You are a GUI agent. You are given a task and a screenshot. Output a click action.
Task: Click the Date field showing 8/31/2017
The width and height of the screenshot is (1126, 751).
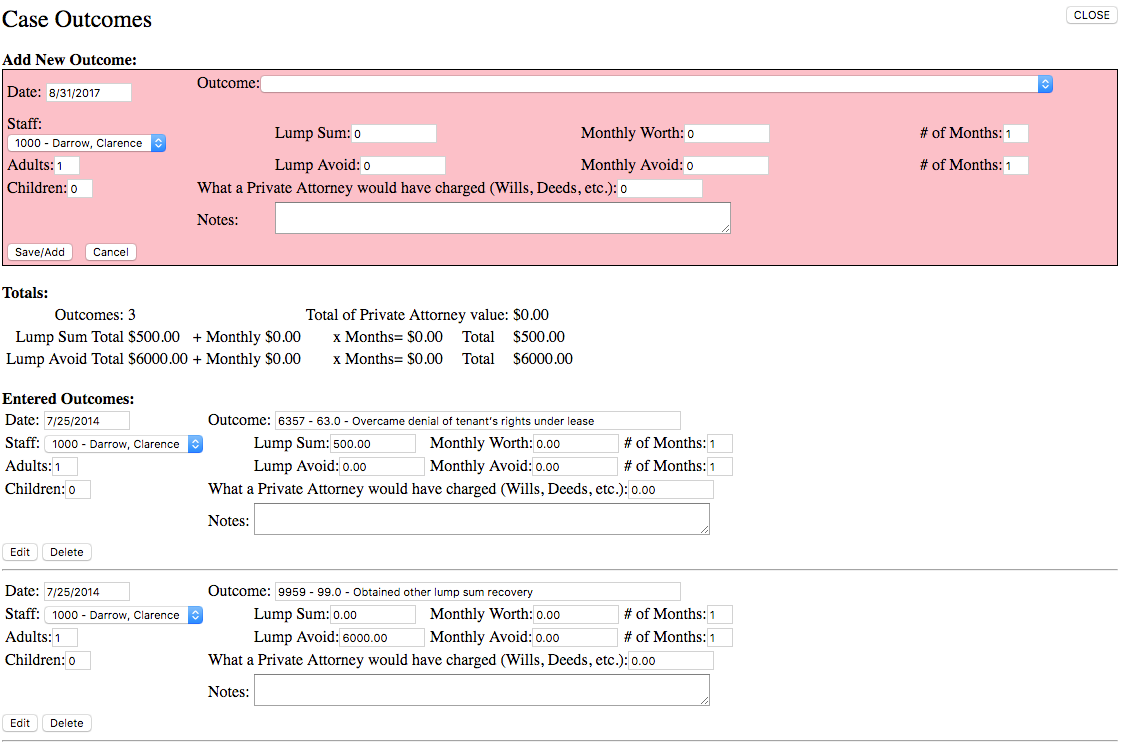(88, 93)
